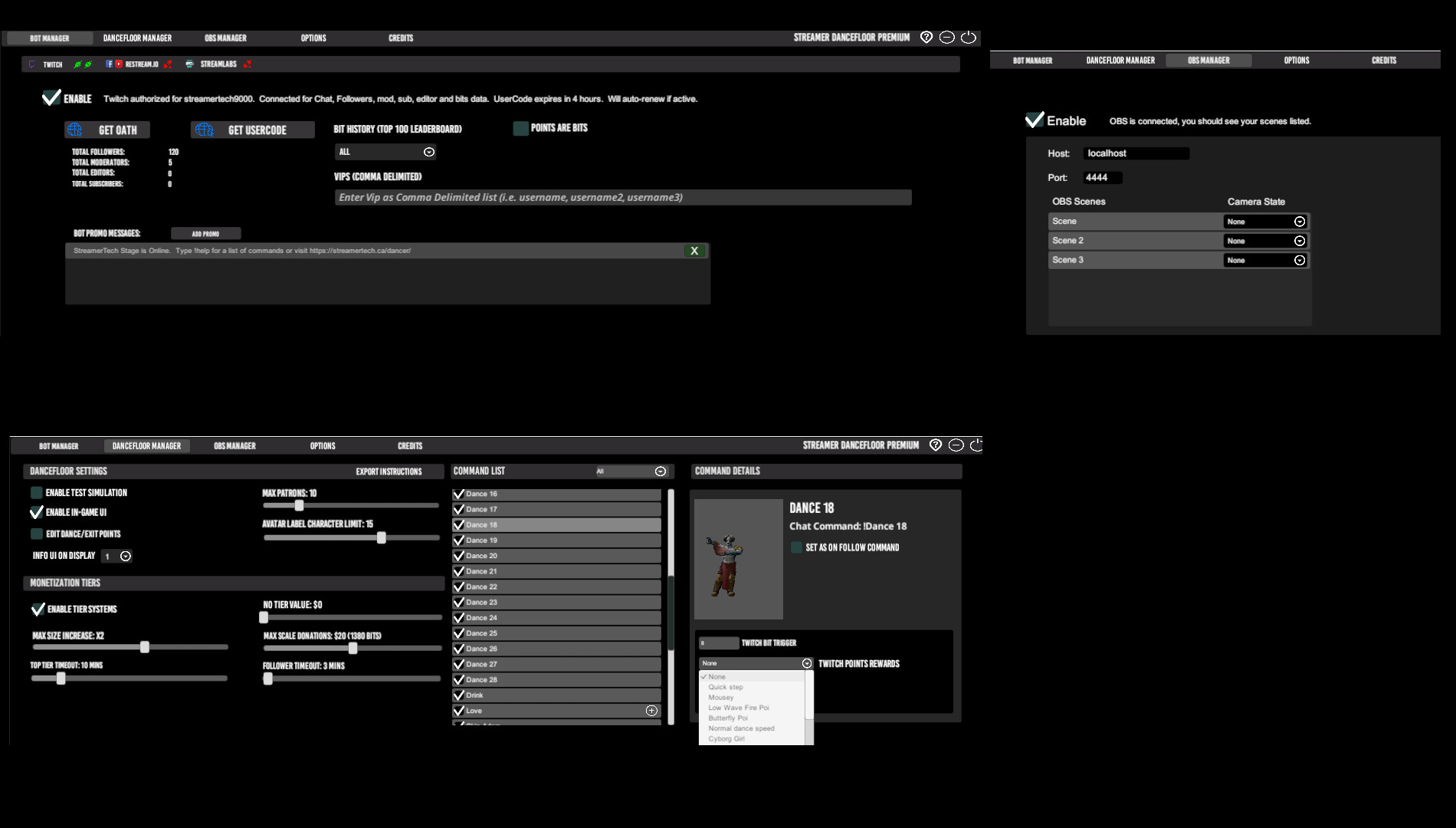Click the YouTube icon beside Restream.io
1456x828 pixels.
click(x=119, y=64)
